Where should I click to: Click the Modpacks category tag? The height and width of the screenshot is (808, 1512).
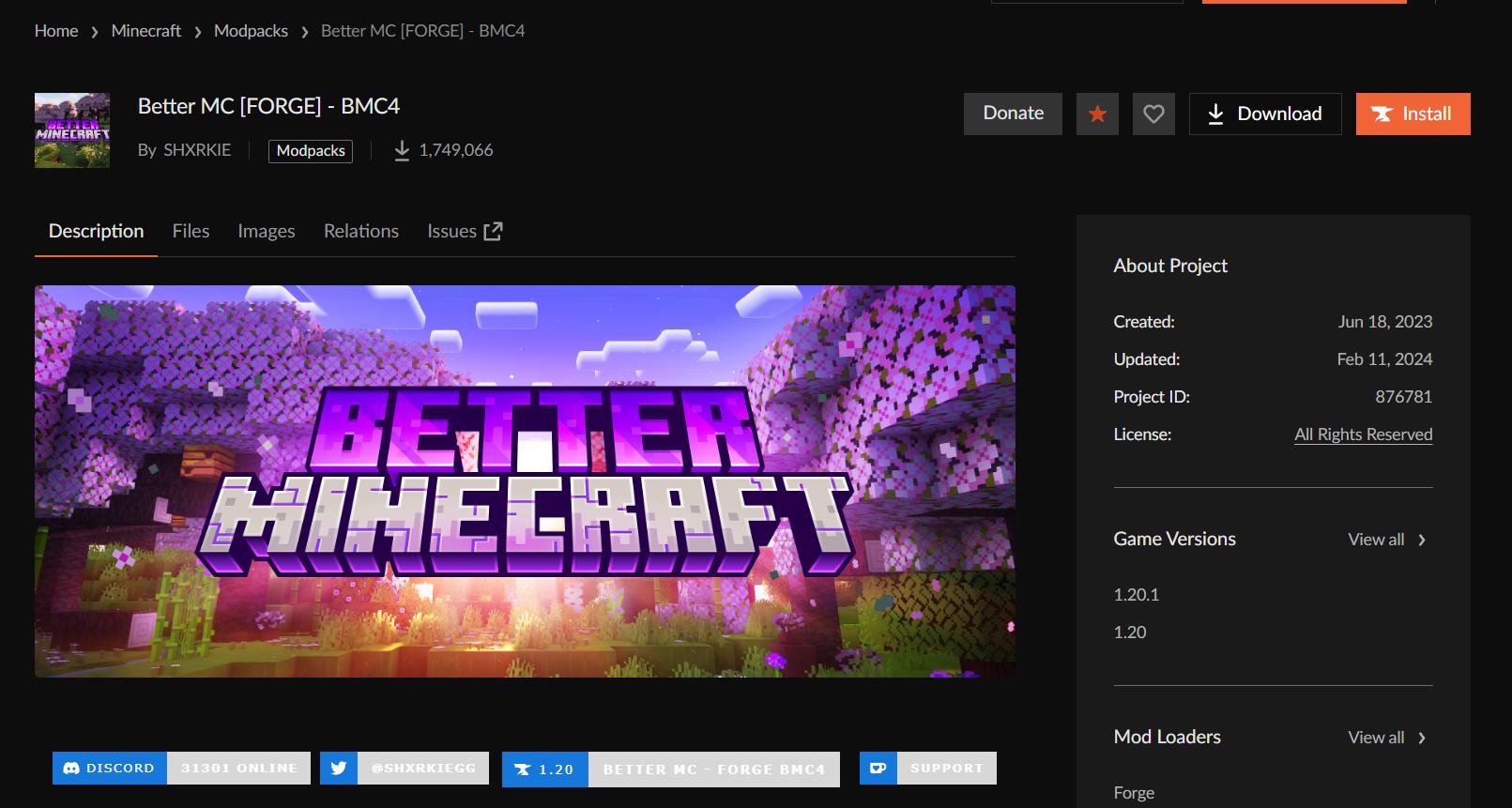pos(311,151)
